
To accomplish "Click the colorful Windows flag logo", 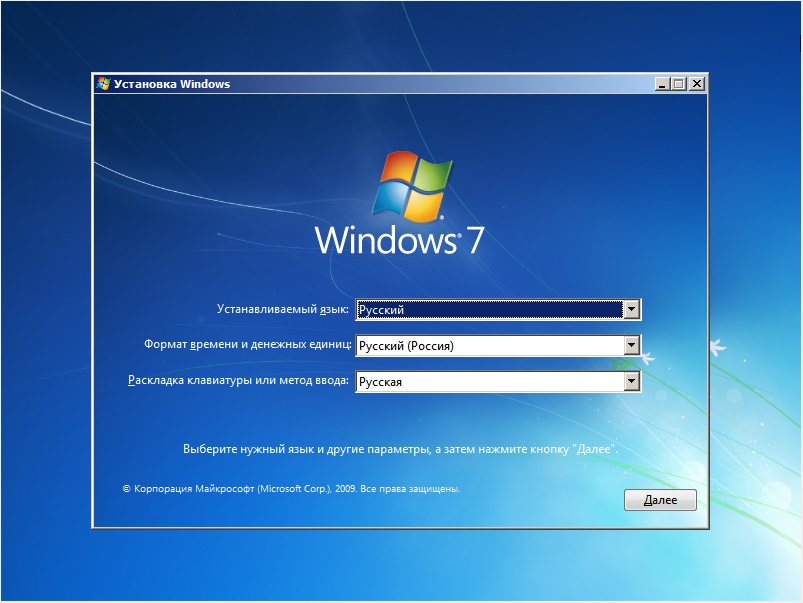I will click(x=410, y=187).
